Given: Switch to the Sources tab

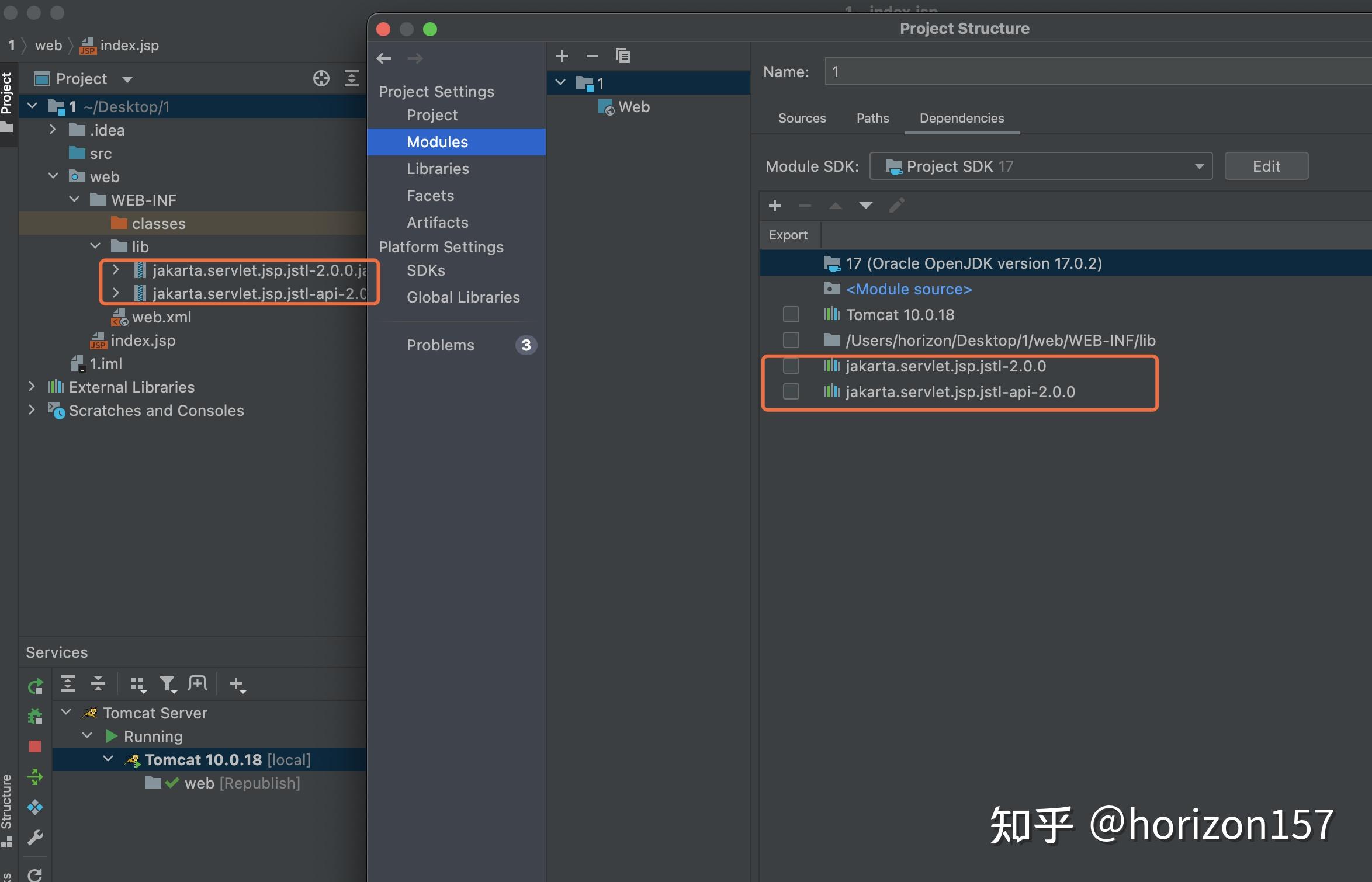Looking at the screenshot, I should [x=802, y=118].
